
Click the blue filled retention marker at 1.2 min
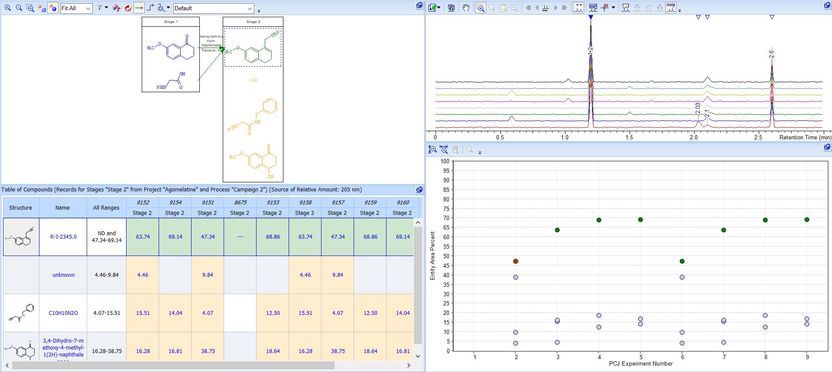(x=591, y=18)
